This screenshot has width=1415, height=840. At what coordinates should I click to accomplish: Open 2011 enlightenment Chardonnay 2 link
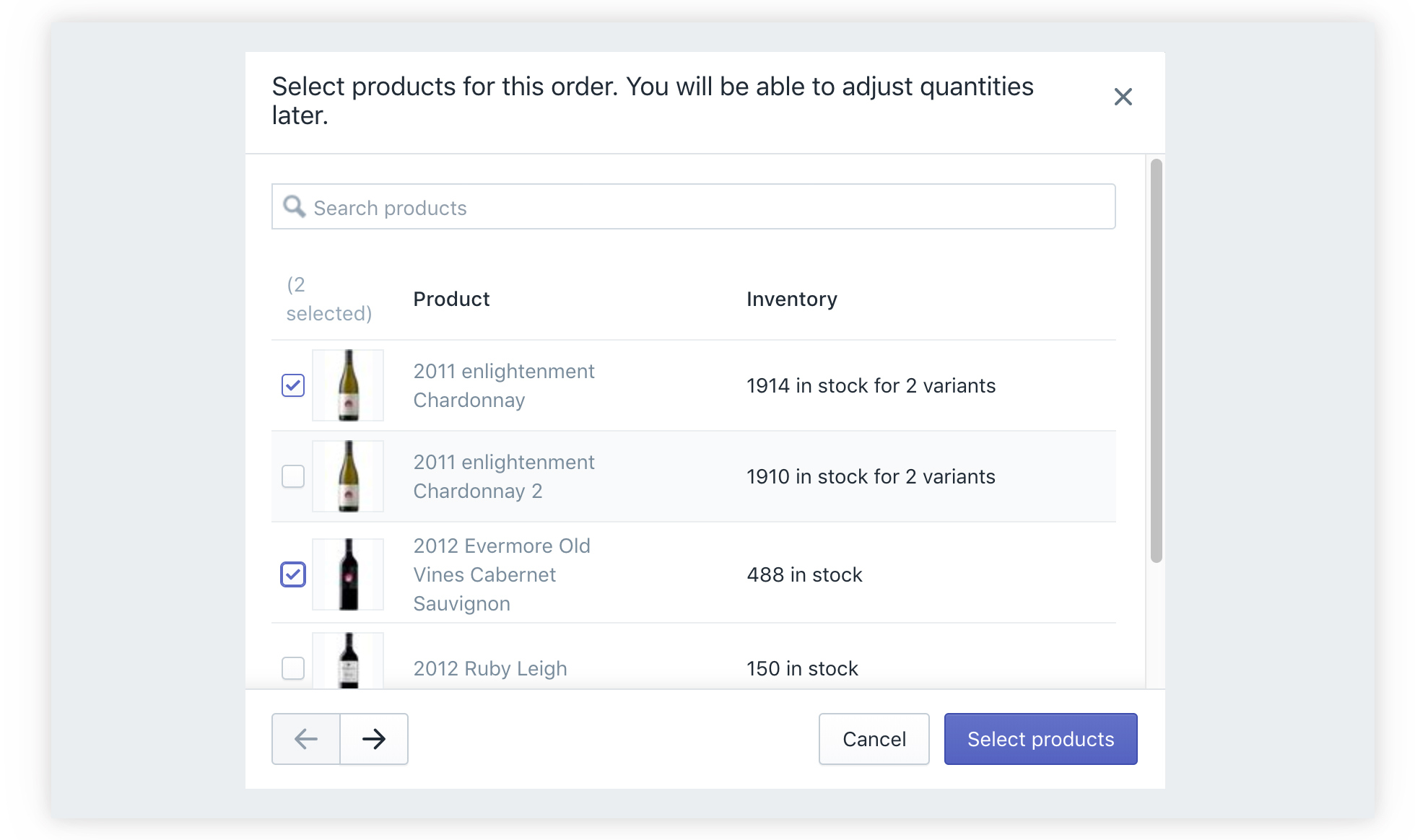(504, 476)
